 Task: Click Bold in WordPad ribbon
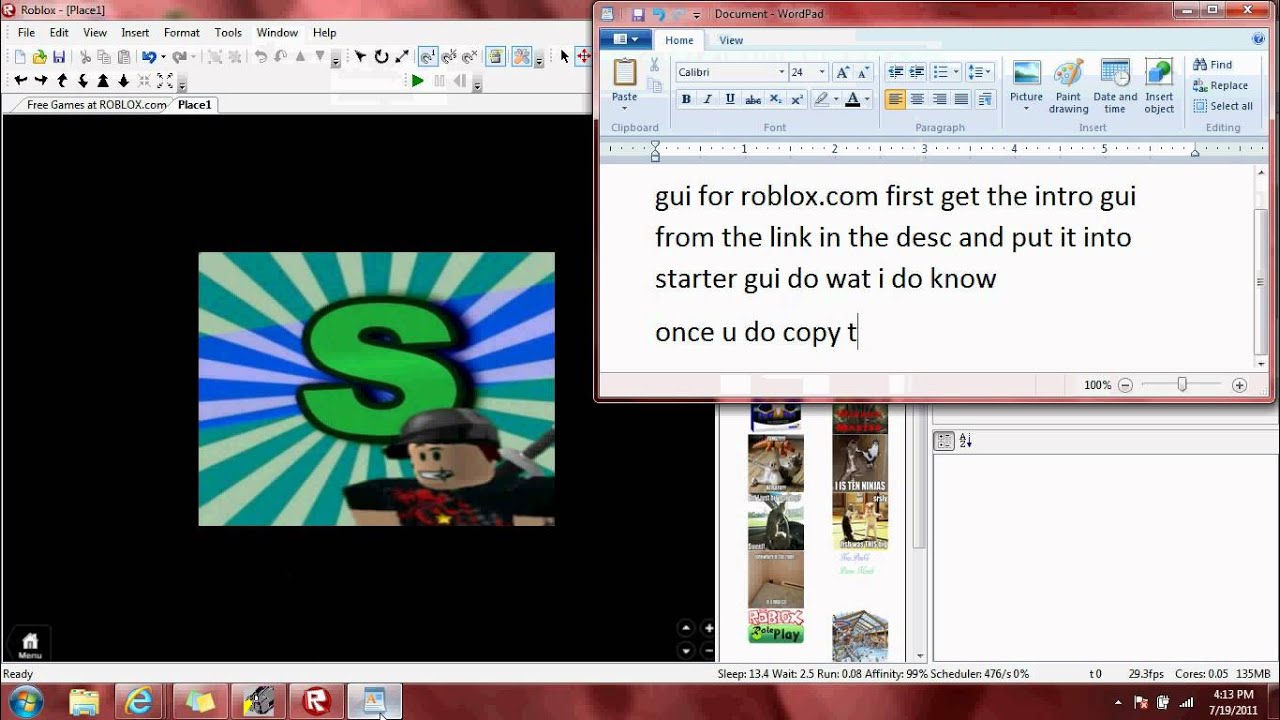tap(686, 99)
